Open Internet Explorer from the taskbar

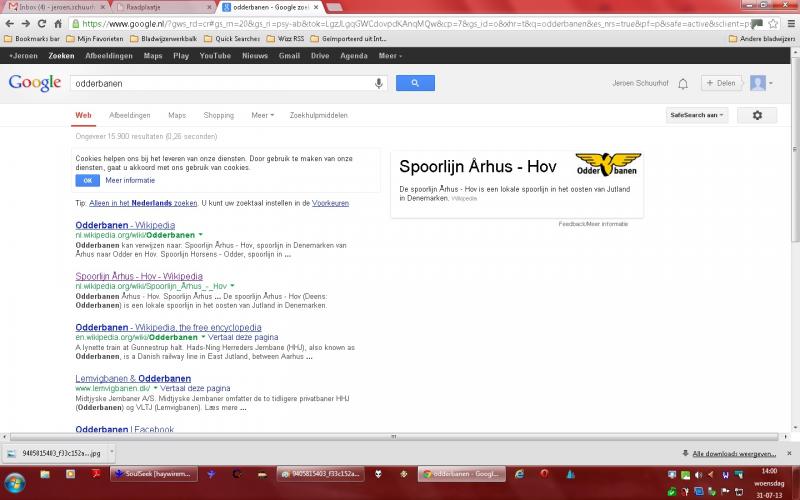coord(519,474)
